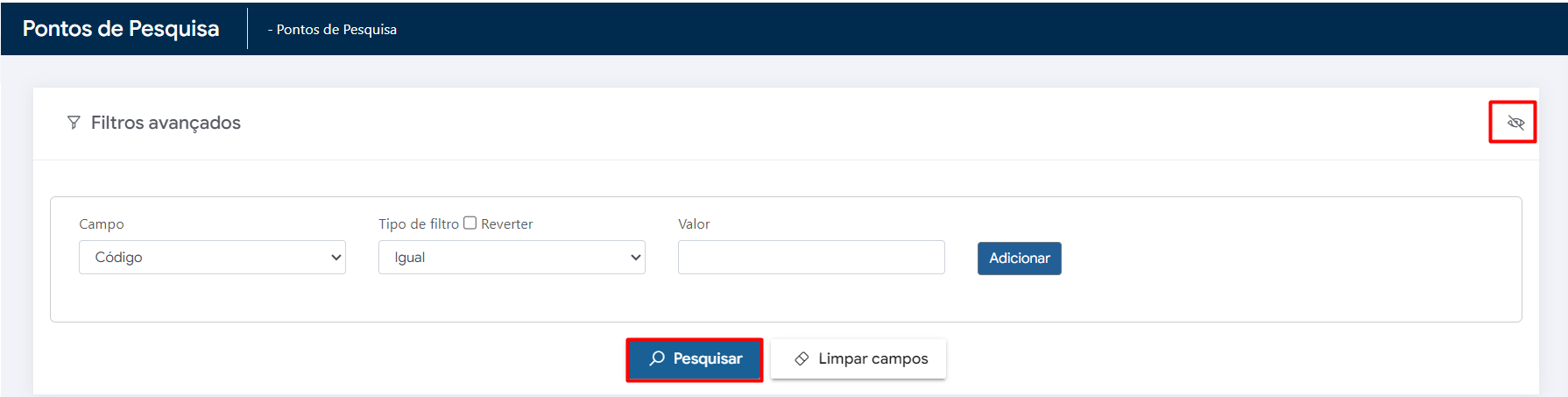Click the eraser icon on Limpar campos
The width and height of the screenshot is (1568, 397).
[802, 358]
